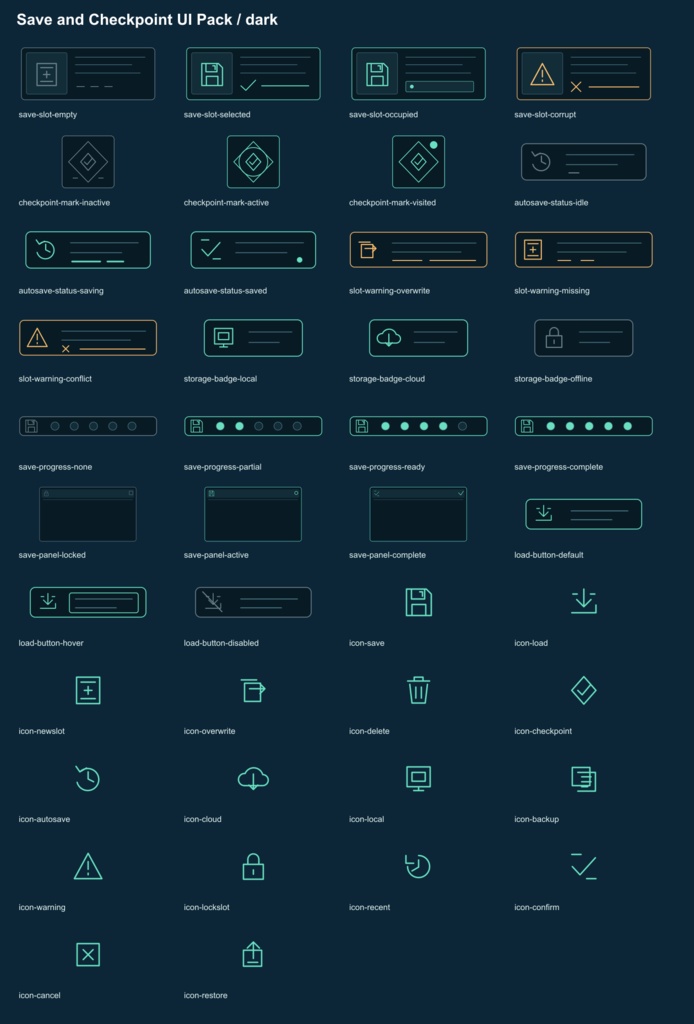This screenshot has height=1024, width=694.
Task: Click the icon-lockslot padlock icon
Action: coord(253,867)
